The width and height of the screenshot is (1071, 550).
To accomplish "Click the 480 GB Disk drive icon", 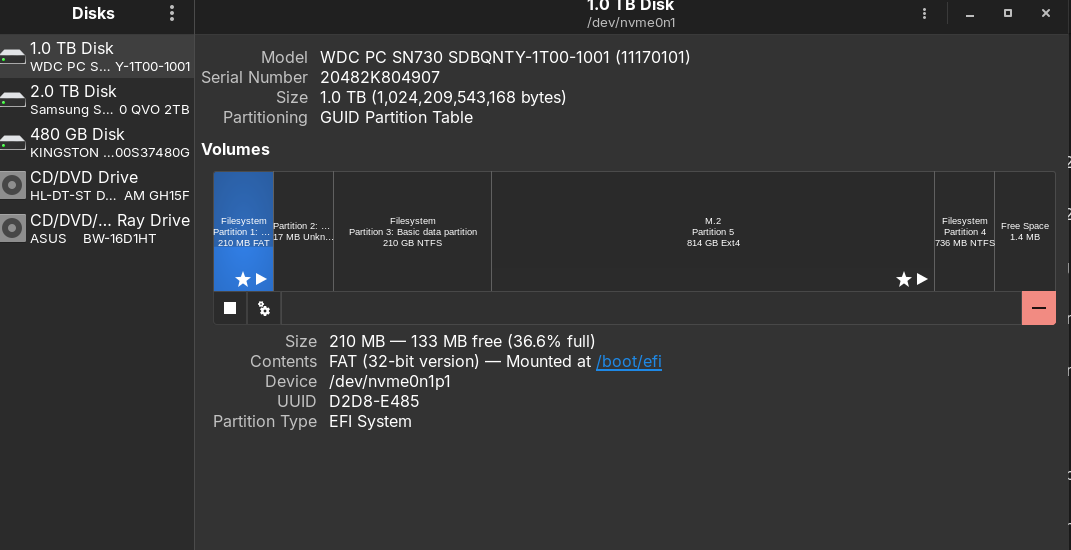I will (13, 143).
